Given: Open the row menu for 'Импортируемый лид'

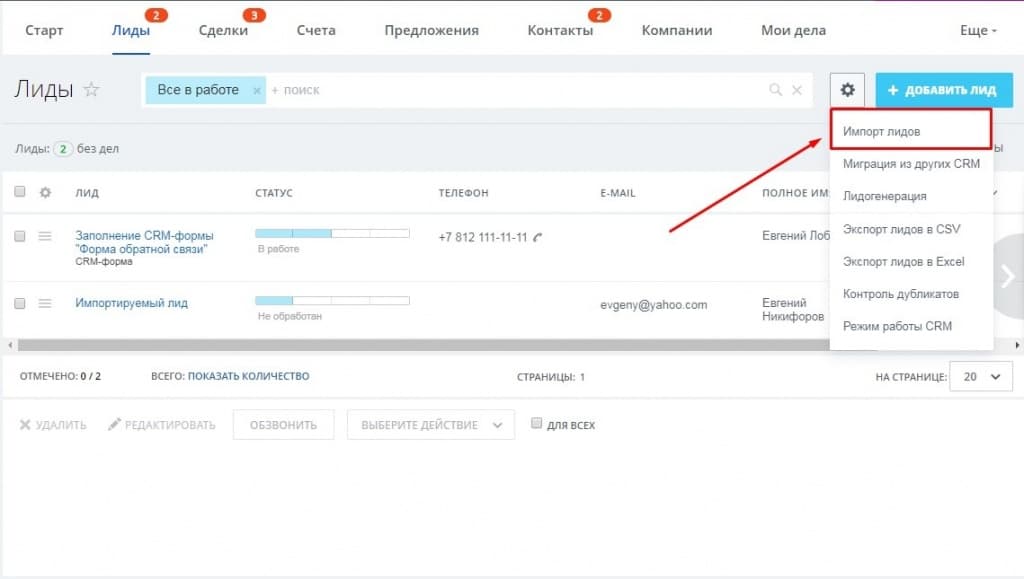Looking at the screenshot, I should pyautogui.click(x=45, y=303).
